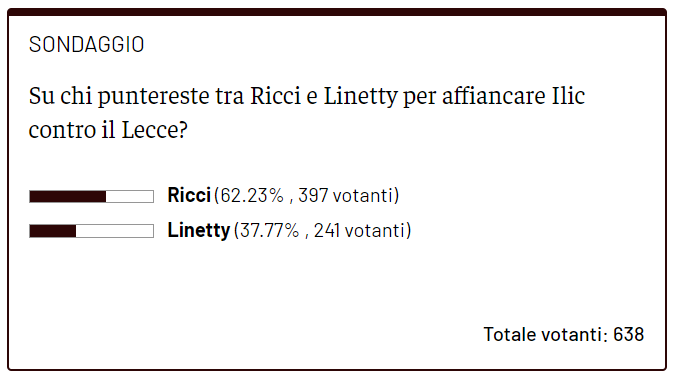Click the Ricci result progress bar
The height and width of the screenshot is (377, 675).
pos(91,196)
